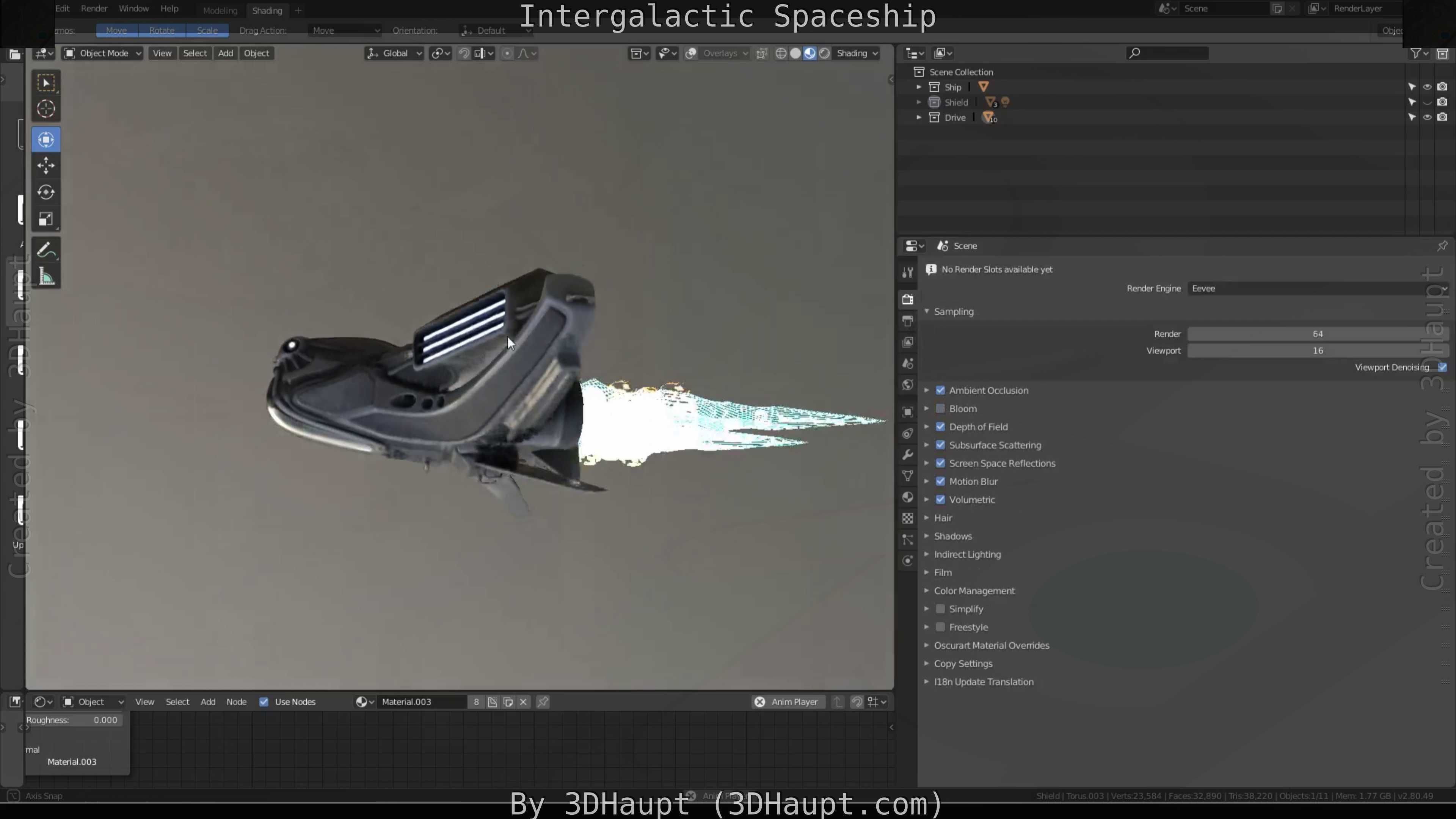Image resolution: width=1456 pixels, height=819 pixels.
Task: Open the Material properties tab icon
Action: (x=908, y=497)
